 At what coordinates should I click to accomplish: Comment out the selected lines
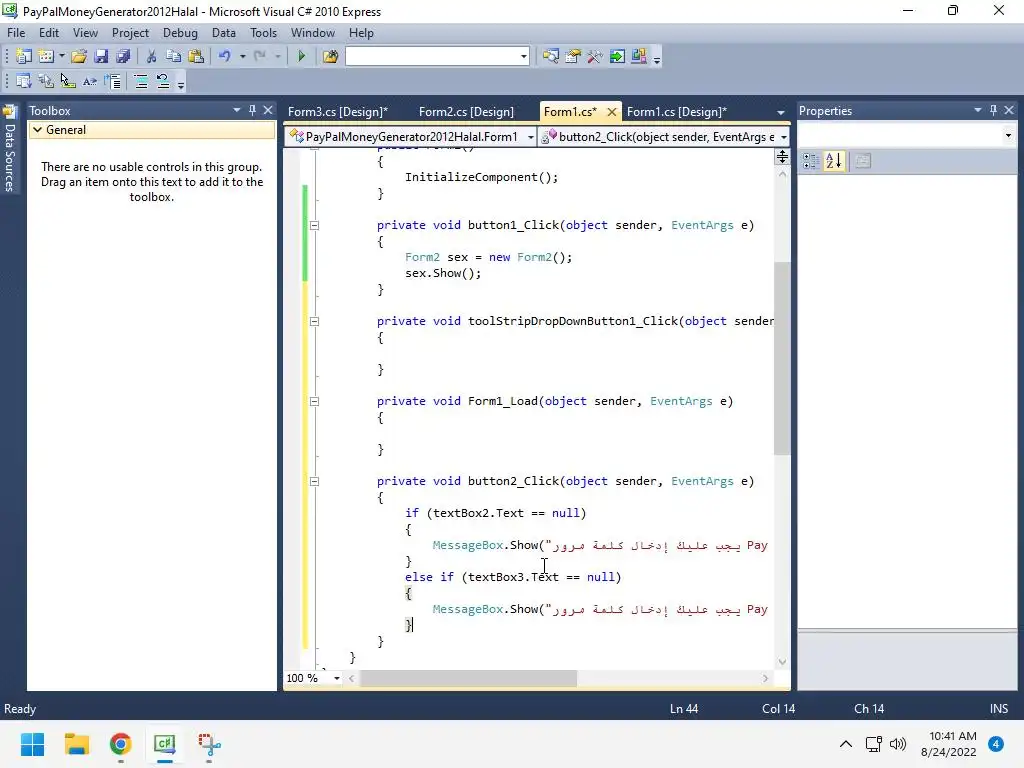click(140, 82)
